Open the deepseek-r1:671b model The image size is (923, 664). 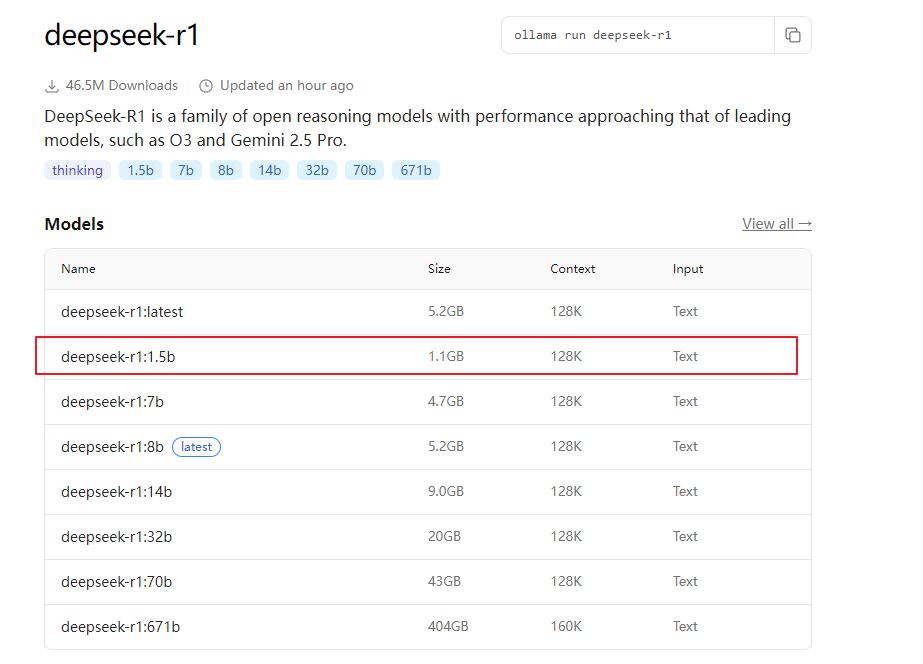tap(121, 627)
